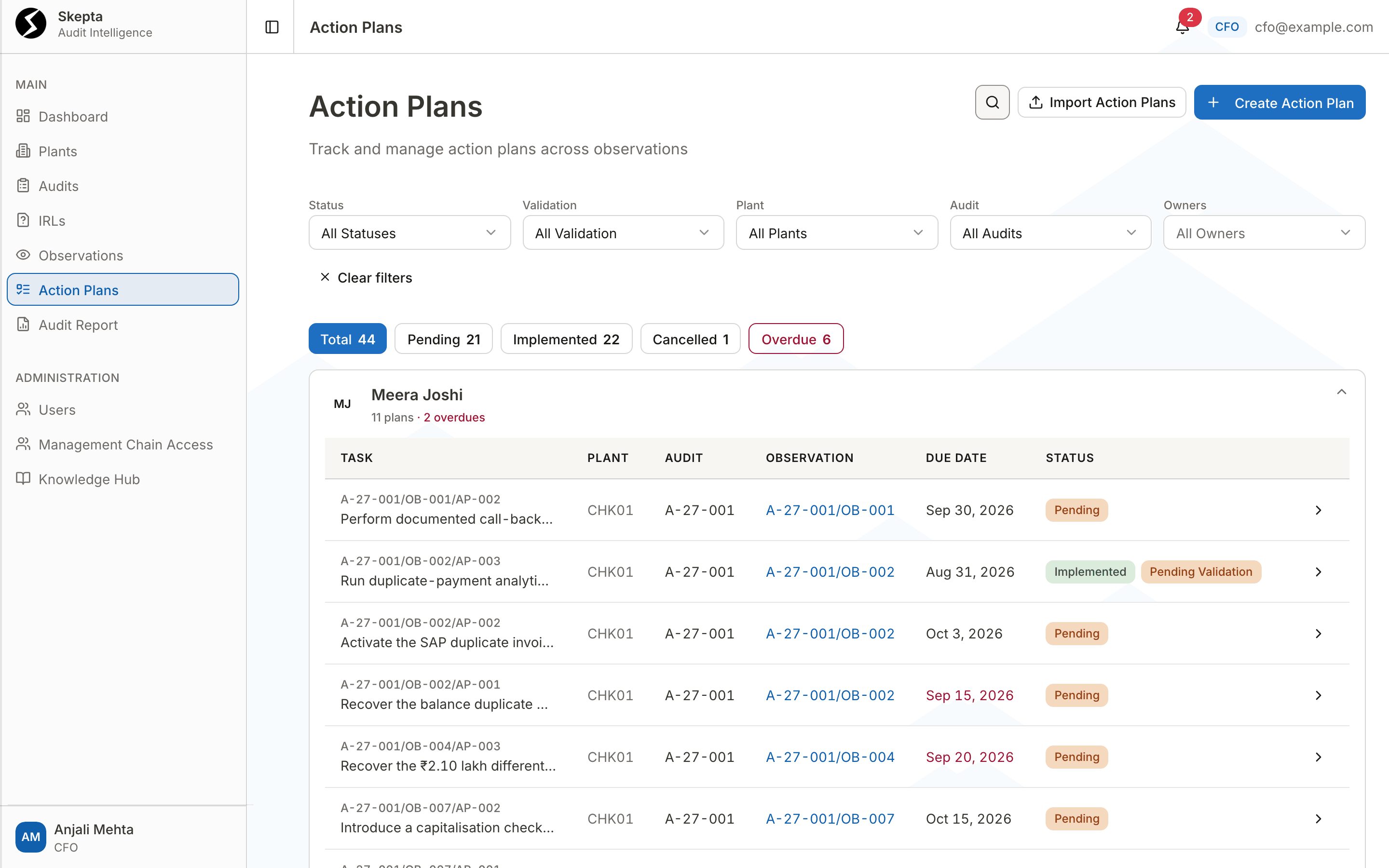Open the All Validation dropdown

click(623, 232)
